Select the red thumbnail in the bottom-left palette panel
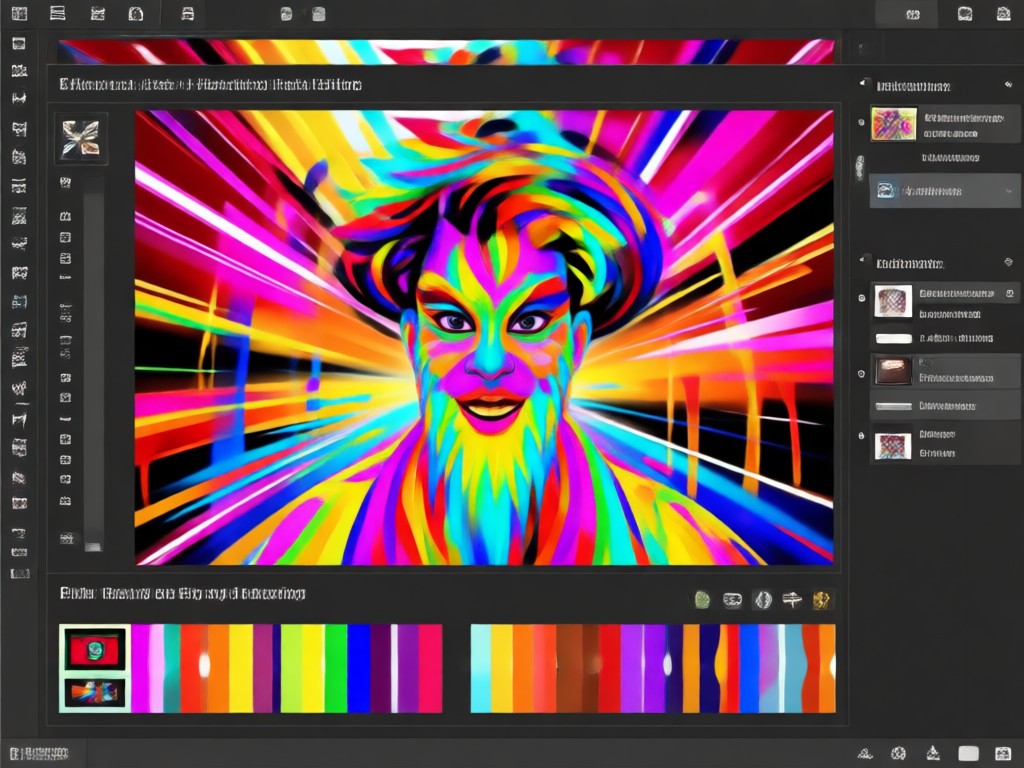This screenshot has height=768, width=1024. point(95,649)
